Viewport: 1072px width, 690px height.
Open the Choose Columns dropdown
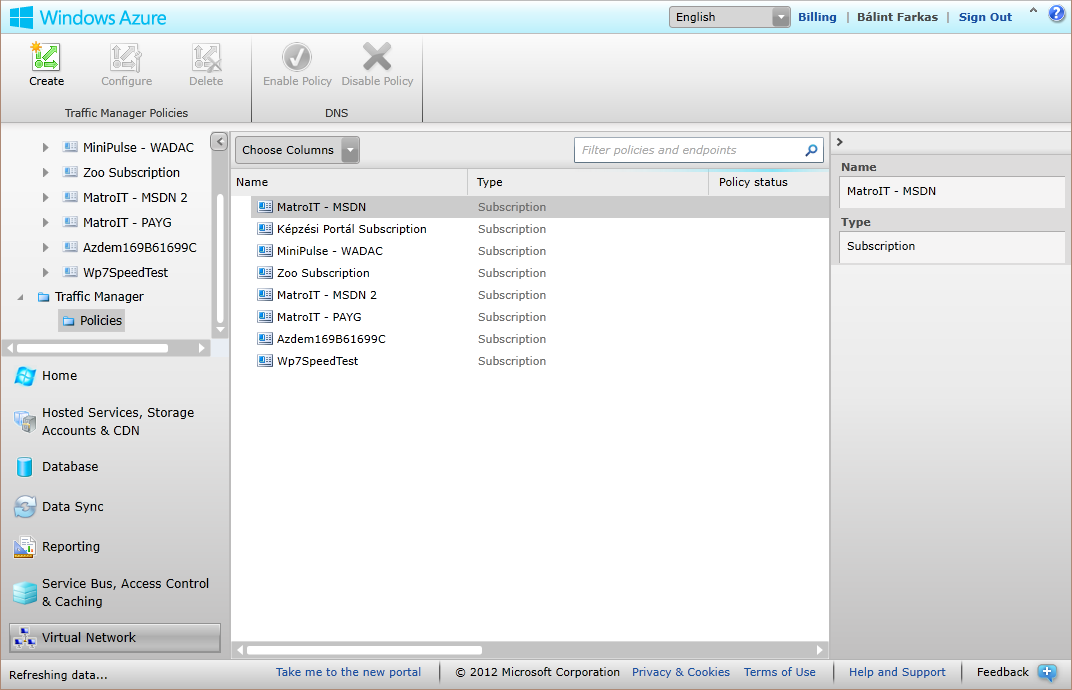(x=297, y=150)
